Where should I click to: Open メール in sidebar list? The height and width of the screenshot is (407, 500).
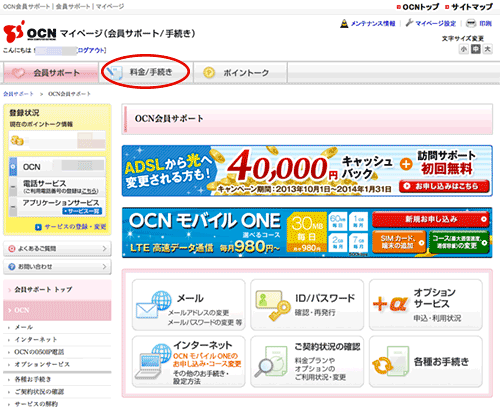24,327
